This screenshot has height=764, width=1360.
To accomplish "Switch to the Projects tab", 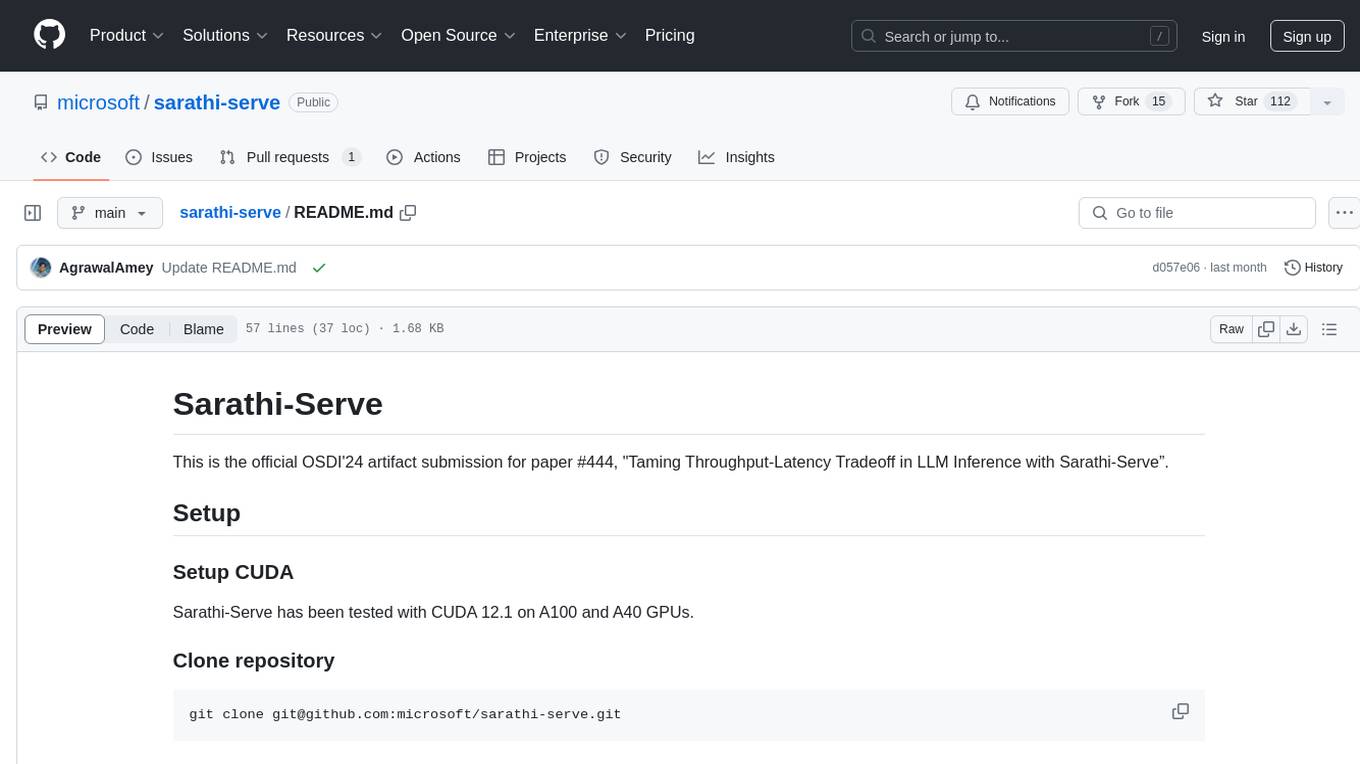I will point(527,157).
